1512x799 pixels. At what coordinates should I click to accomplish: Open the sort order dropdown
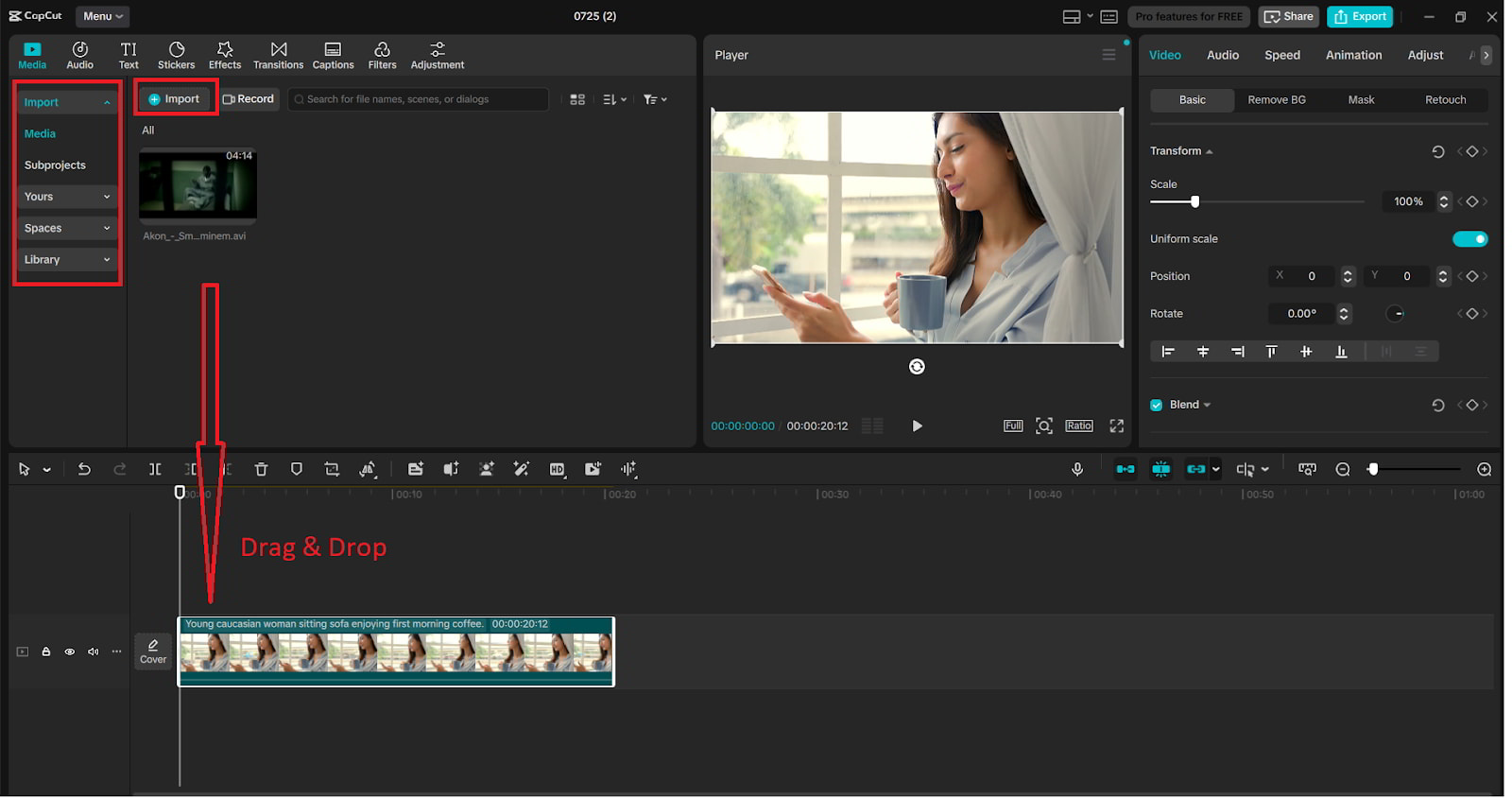pyautogui.click(x=614, y=99)
